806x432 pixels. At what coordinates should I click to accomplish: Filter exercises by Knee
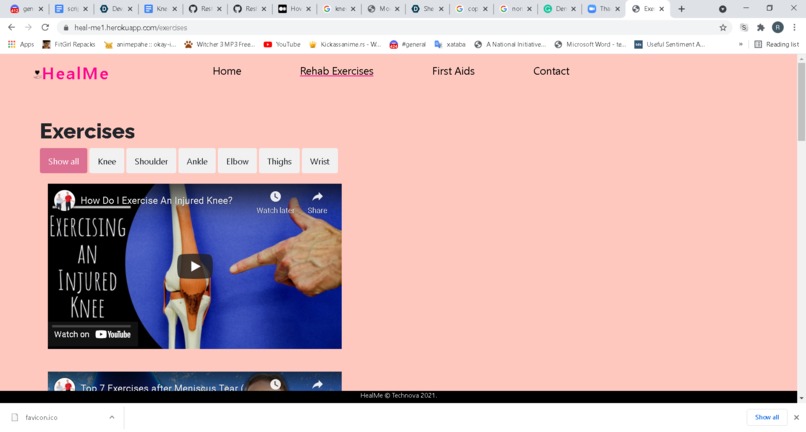[106, 161]
